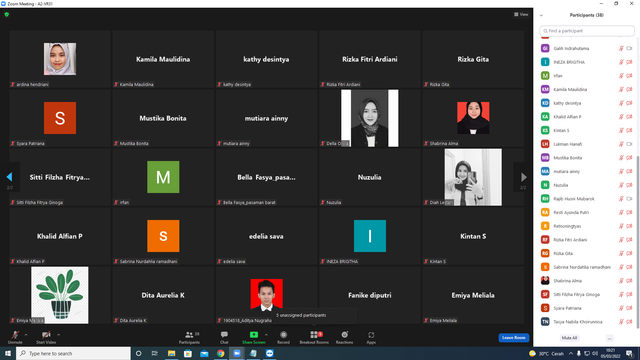Click the participants list scrollbar
640x360 pixels.
(638, 241)
